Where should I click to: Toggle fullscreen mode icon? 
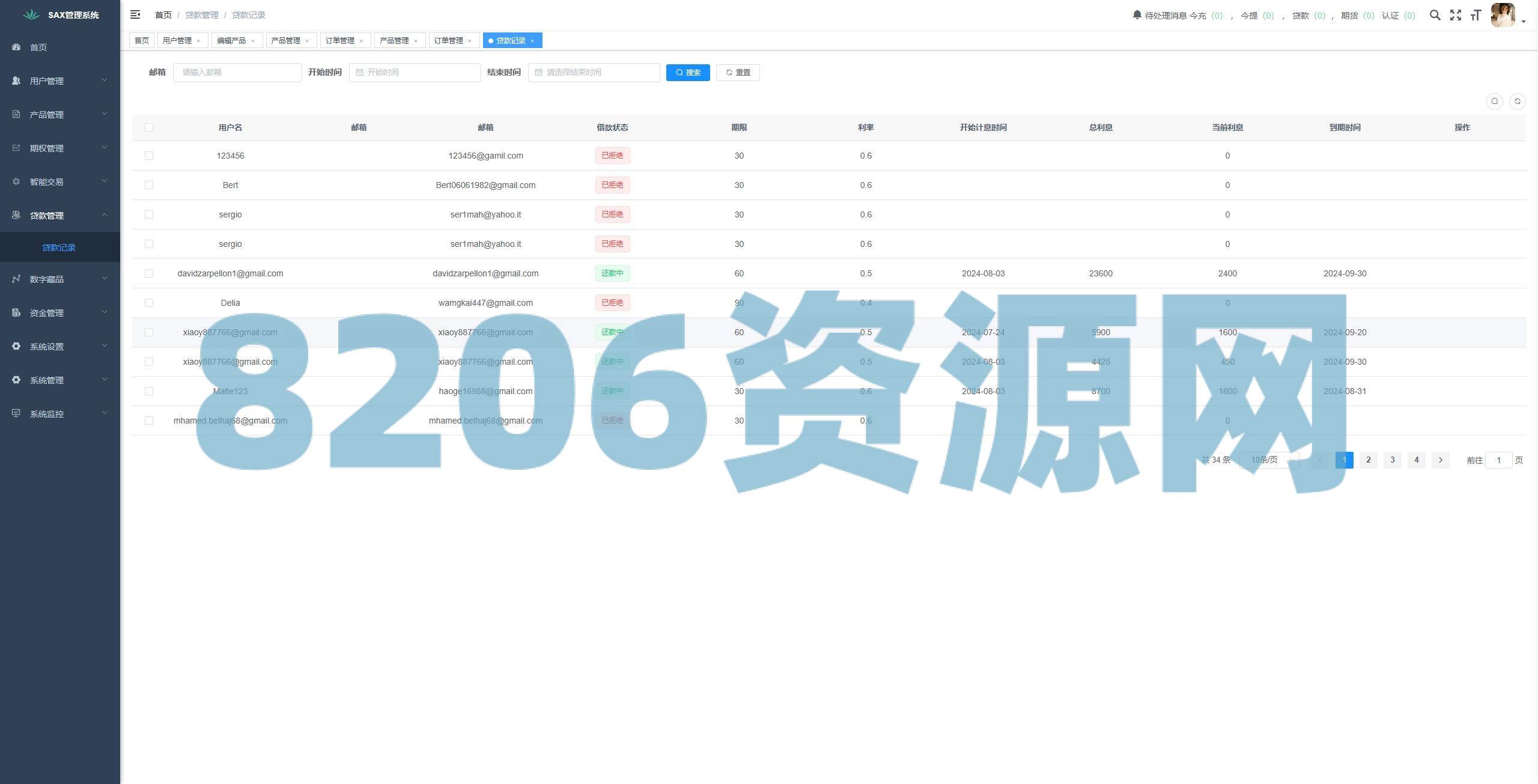tap(1455, 15)
